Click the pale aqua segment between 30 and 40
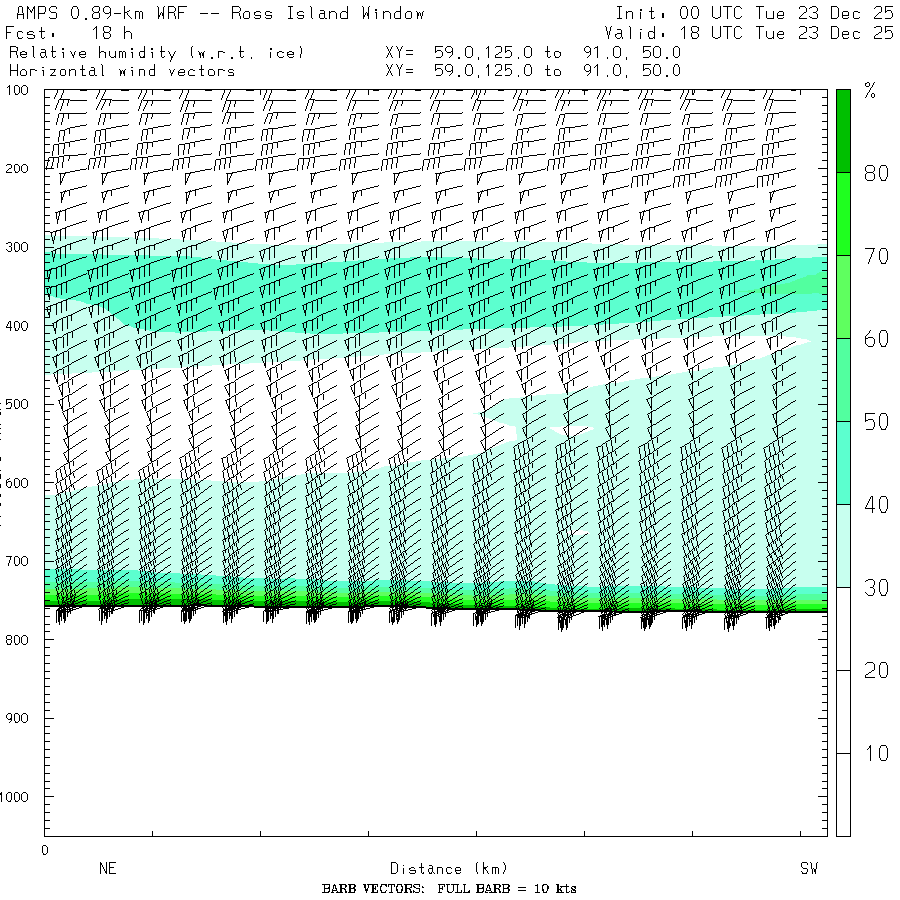This screenshot has width=900, height=900. (x=843, y=545)
